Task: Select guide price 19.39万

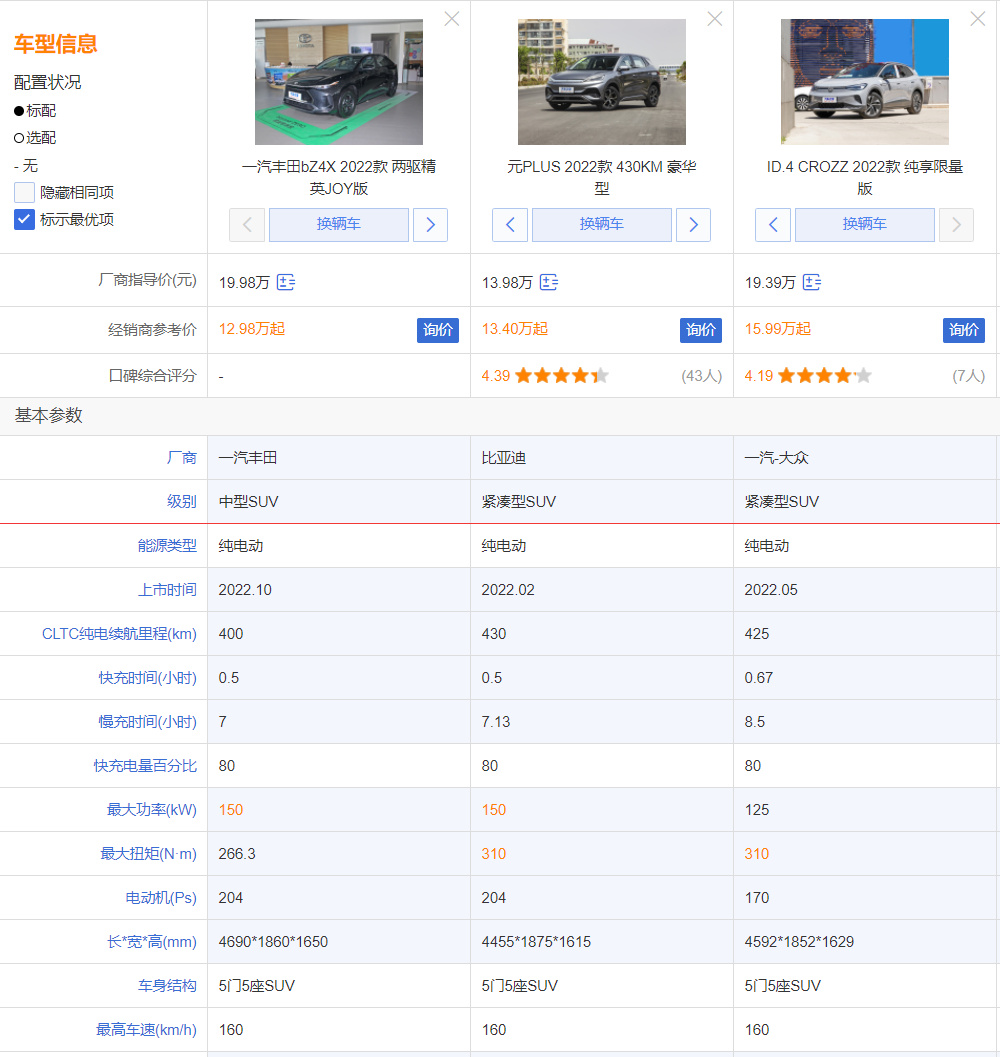Action: click(x=770, y=282)
